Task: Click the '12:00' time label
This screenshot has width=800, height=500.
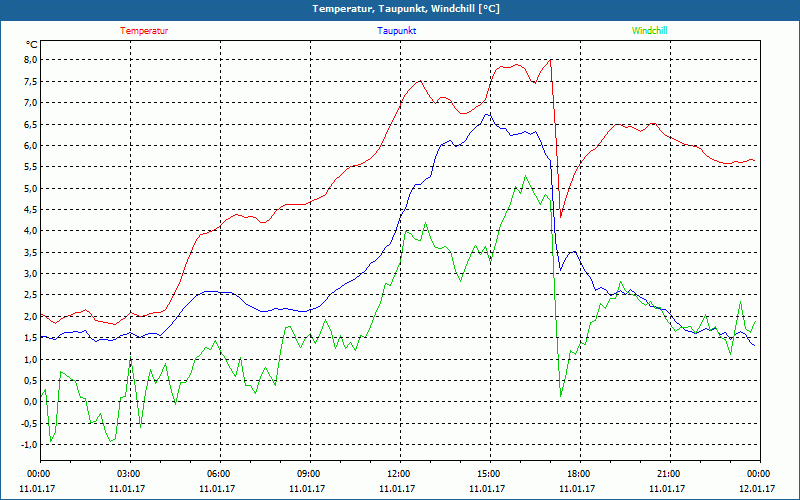Action: click(x=400, y=474)
